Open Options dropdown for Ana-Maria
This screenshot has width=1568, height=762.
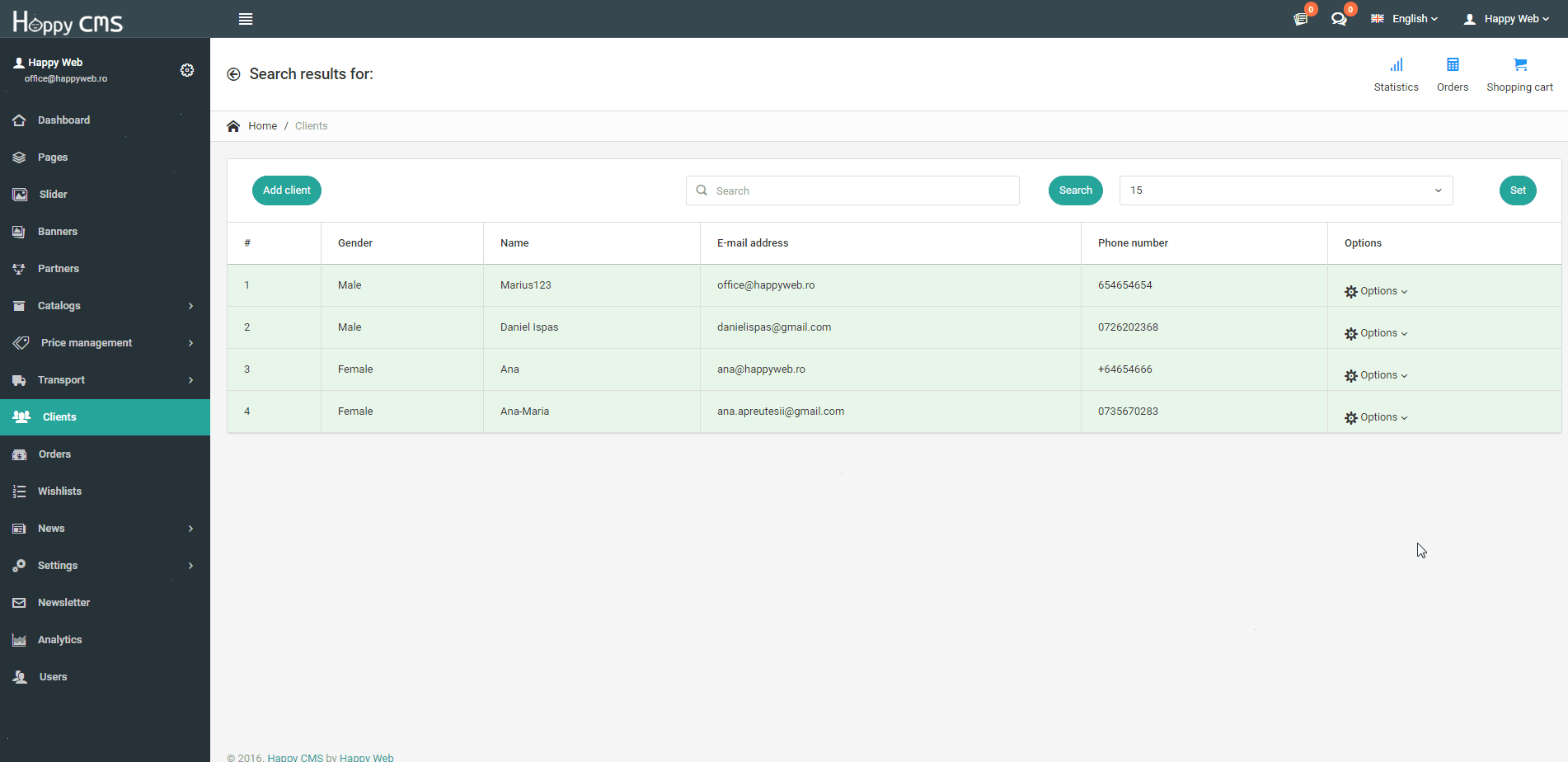tap(1376, 417)
